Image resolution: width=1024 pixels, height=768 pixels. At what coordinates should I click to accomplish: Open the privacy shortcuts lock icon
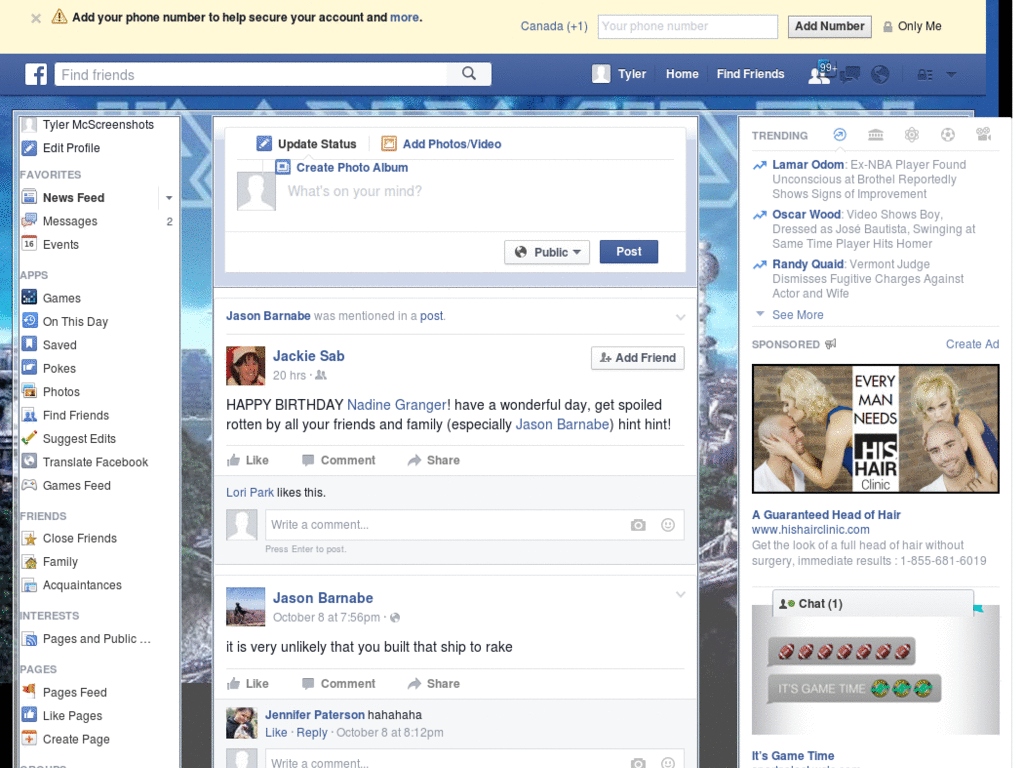(924, 74)
